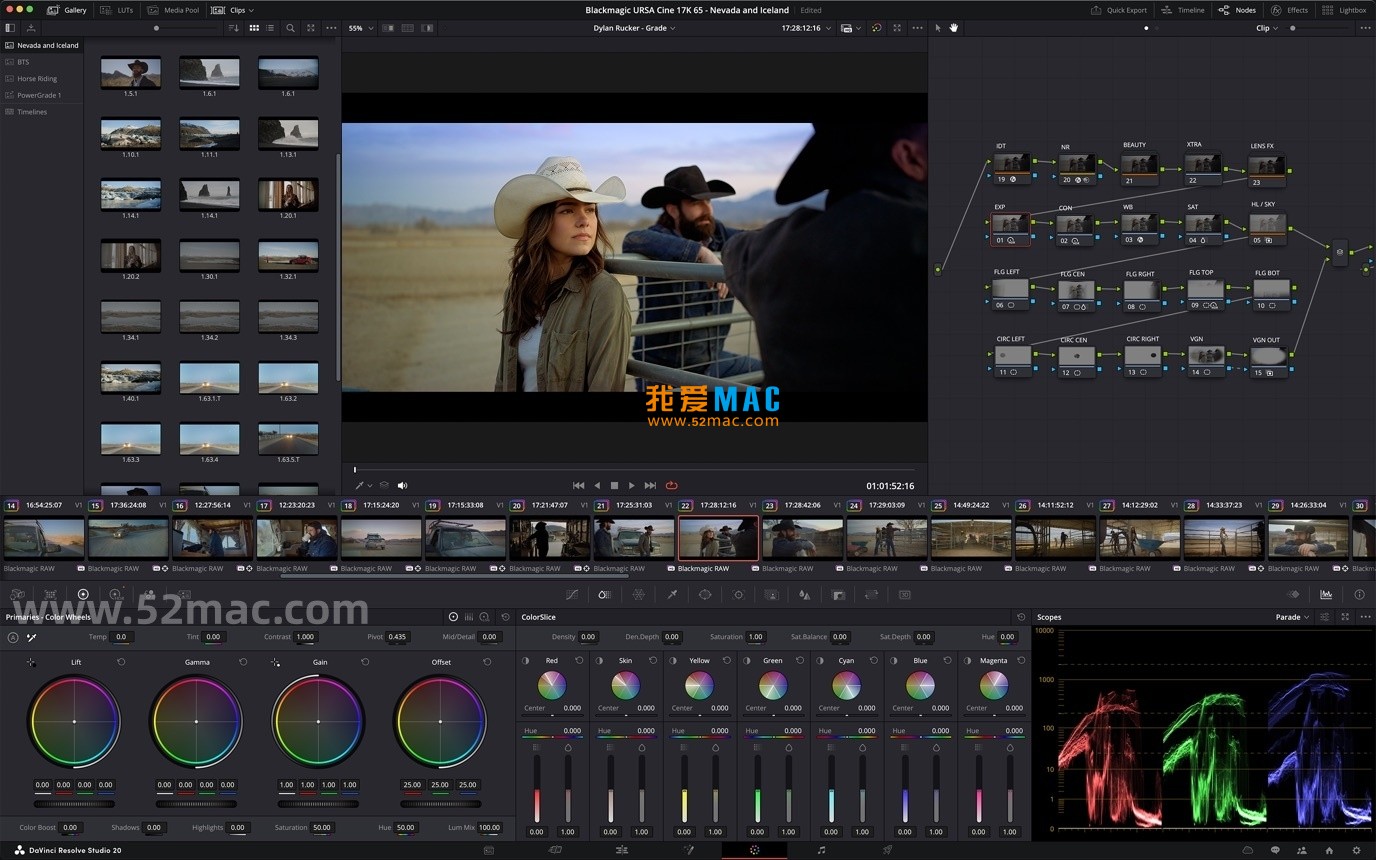The image size is (1376, 860).
Task: Click the Quick Export button
Action: point(1119,10)
